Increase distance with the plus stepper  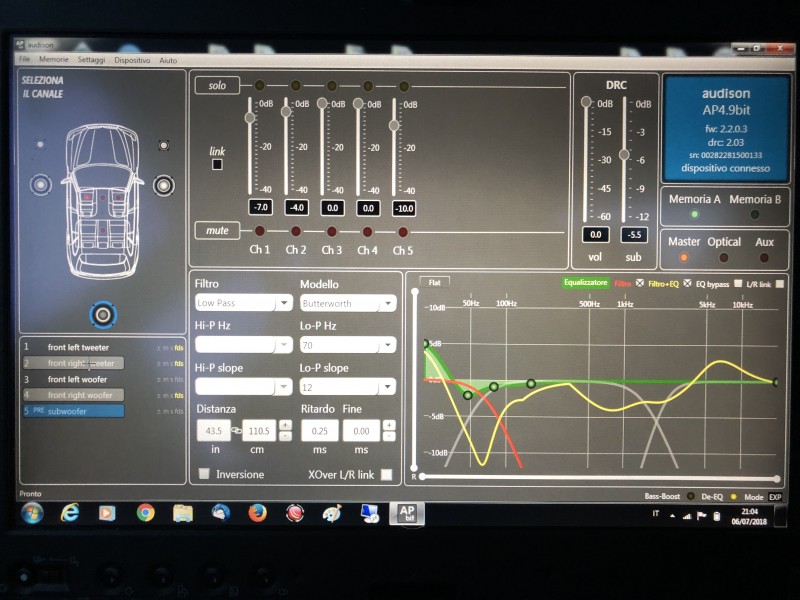(286, 424)
